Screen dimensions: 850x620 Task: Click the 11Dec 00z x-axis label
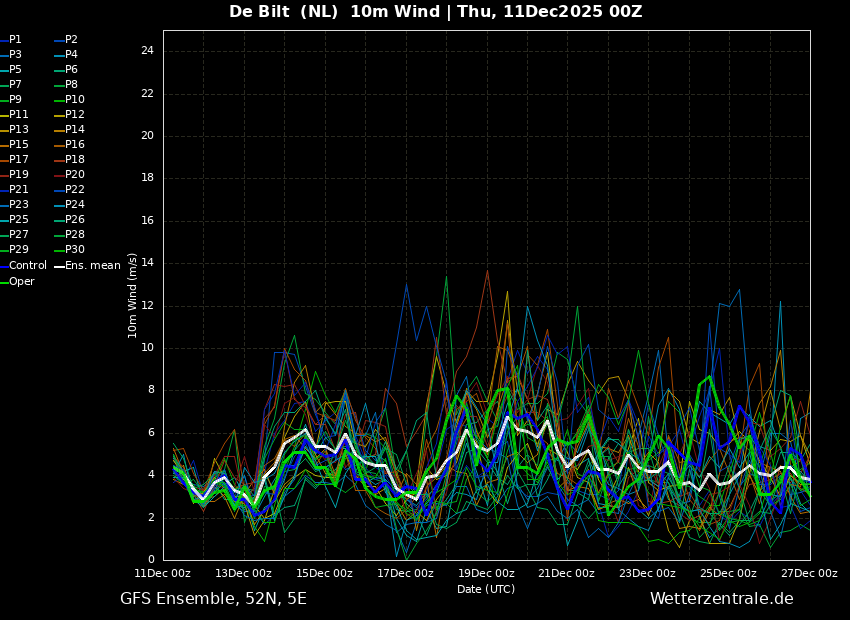163,573
